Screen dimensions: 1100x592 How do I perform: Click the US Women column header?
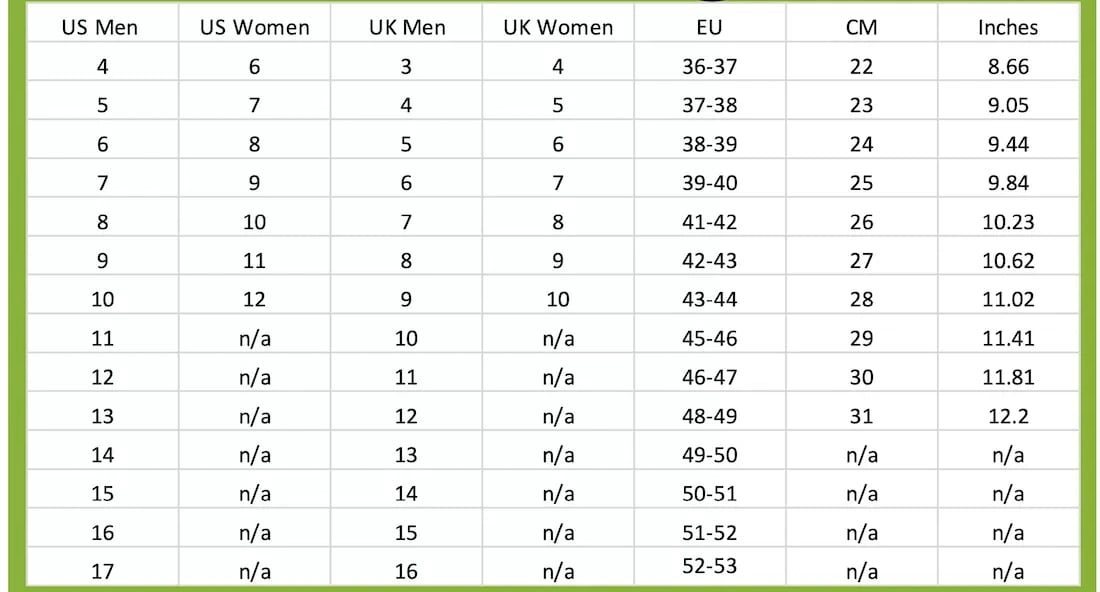255,27
